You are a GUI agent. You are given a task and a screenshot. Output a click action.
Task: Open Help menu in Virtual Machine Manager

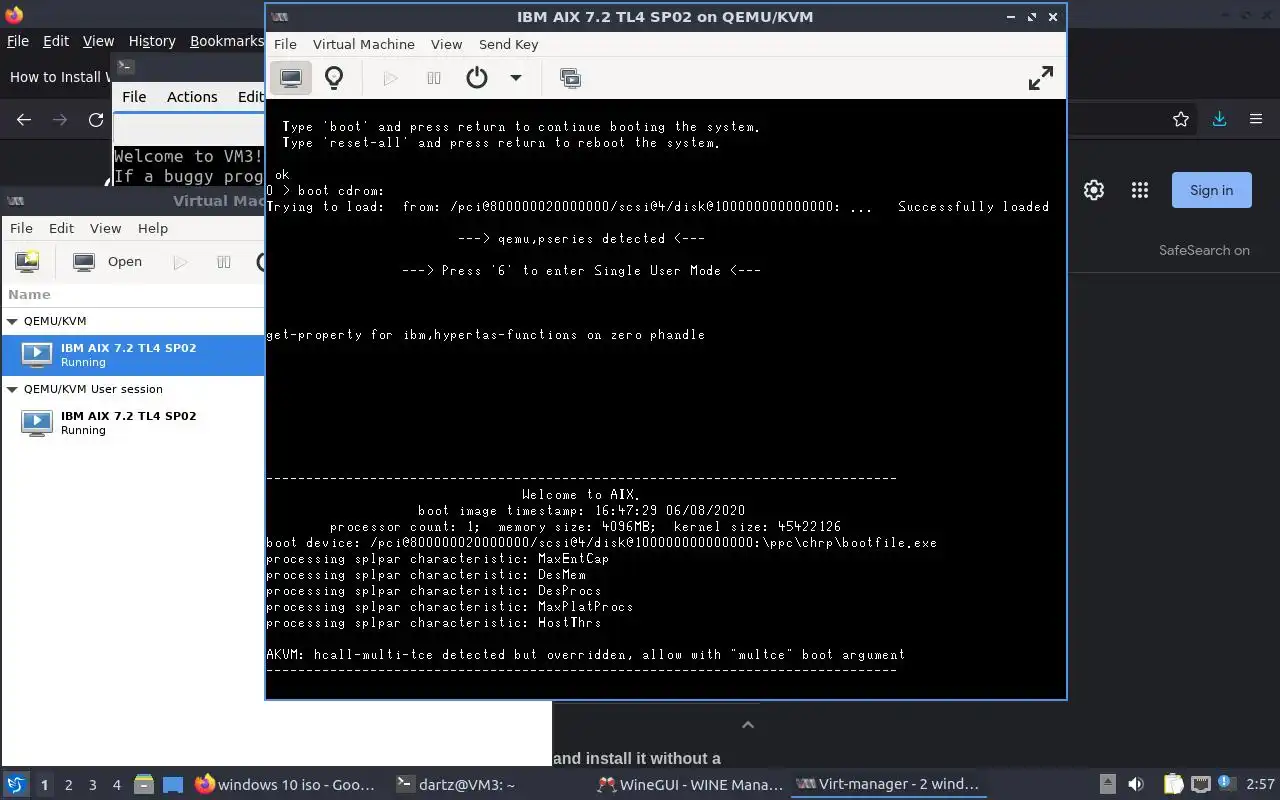(153, 228)
